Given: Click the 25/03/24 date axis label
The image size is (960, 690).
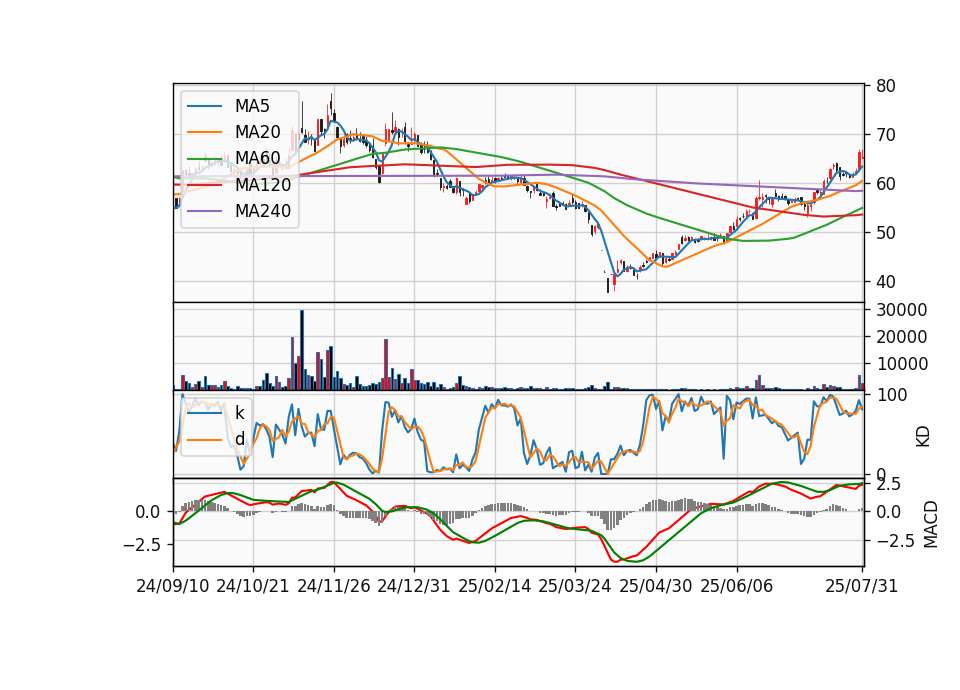Looking at the screenshot, I should (575, 586).
